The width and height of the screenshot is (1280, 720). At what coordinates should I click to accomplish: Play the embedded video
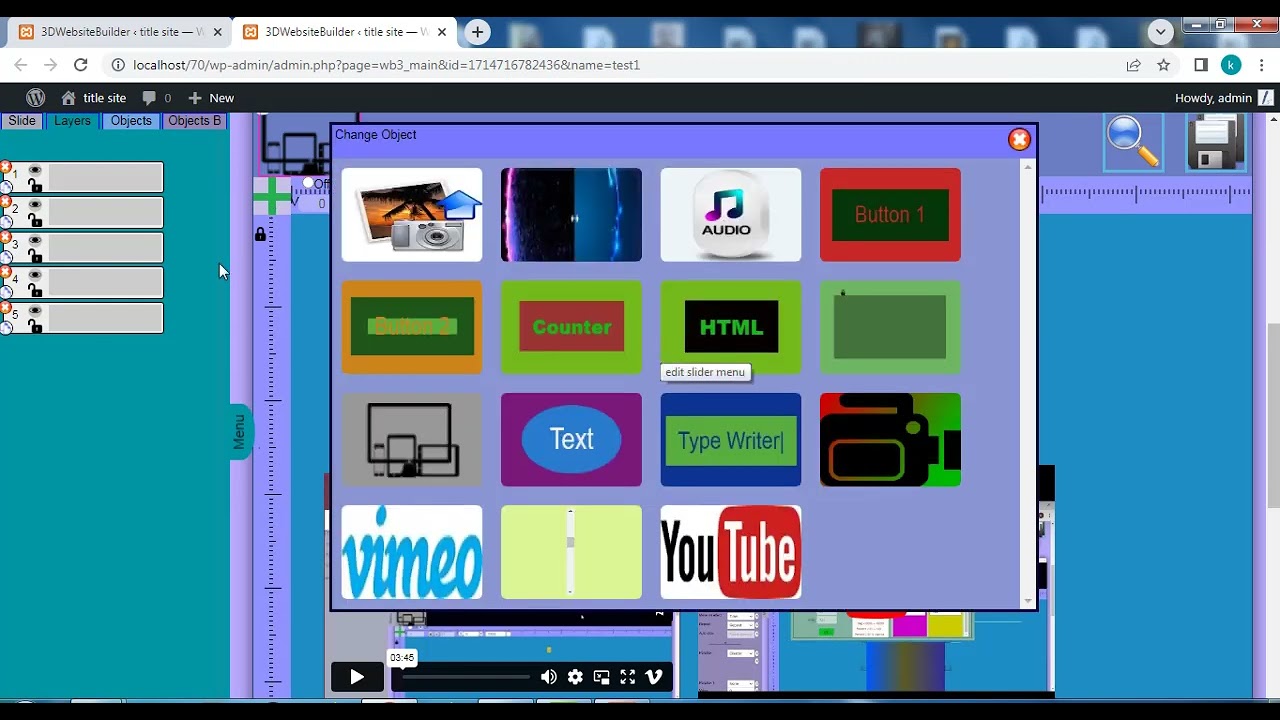pyautogui.click(x=357, y=677)
